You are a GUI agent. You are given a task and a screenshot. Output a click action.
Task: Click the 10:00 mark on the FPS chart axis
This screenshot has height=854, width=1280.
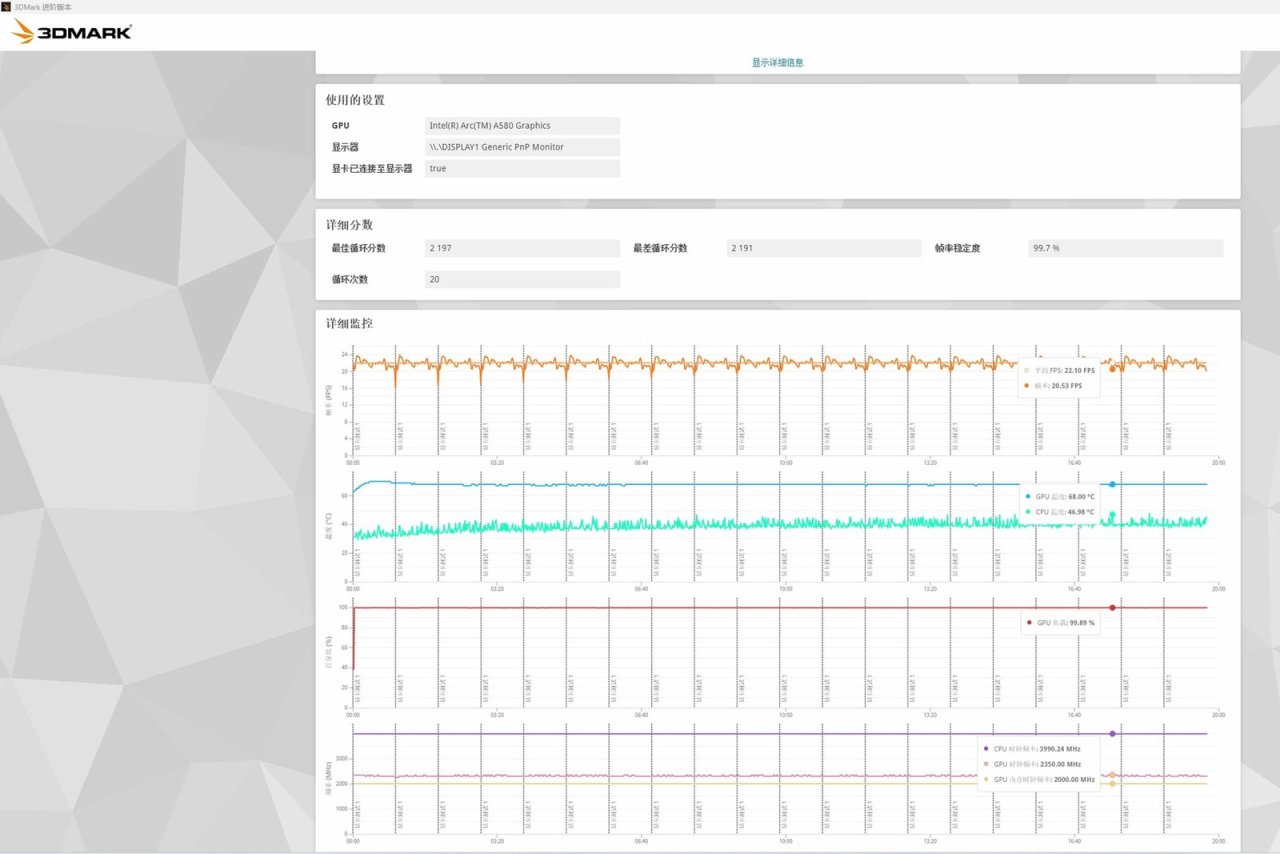[785, 463]
